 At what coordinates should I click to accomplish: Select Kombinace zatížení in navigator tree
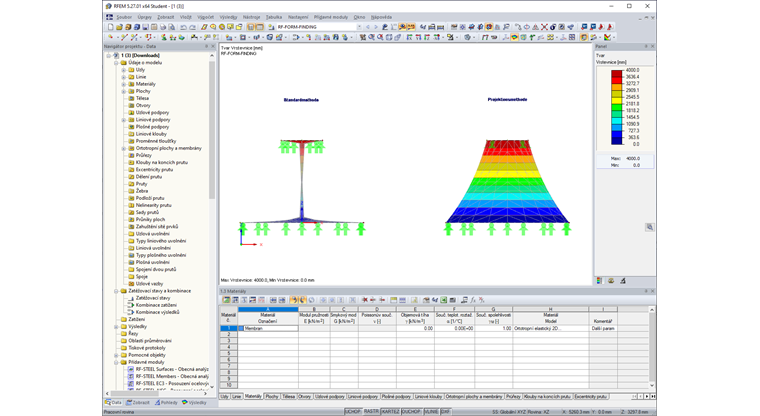[156, 305]
